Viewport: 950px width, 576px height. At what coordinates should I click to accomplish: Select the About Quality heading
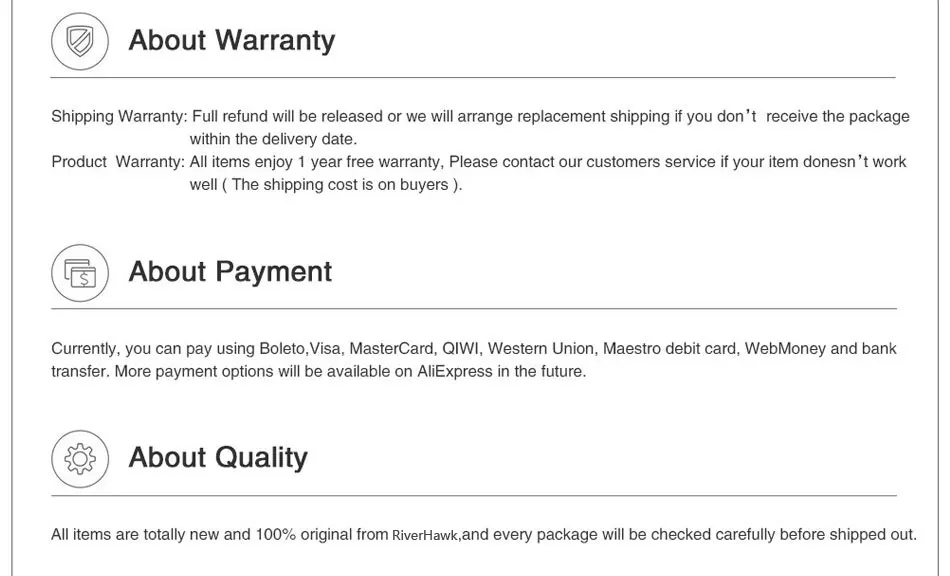tap(218, 457)
